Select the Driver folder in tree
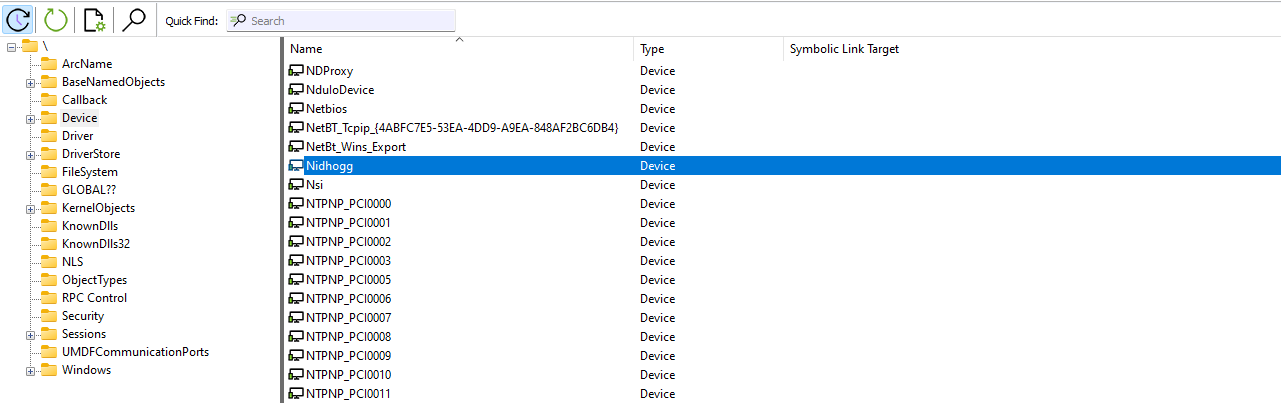The width and height of the screenshot is (1281, 403). (77, 136)
